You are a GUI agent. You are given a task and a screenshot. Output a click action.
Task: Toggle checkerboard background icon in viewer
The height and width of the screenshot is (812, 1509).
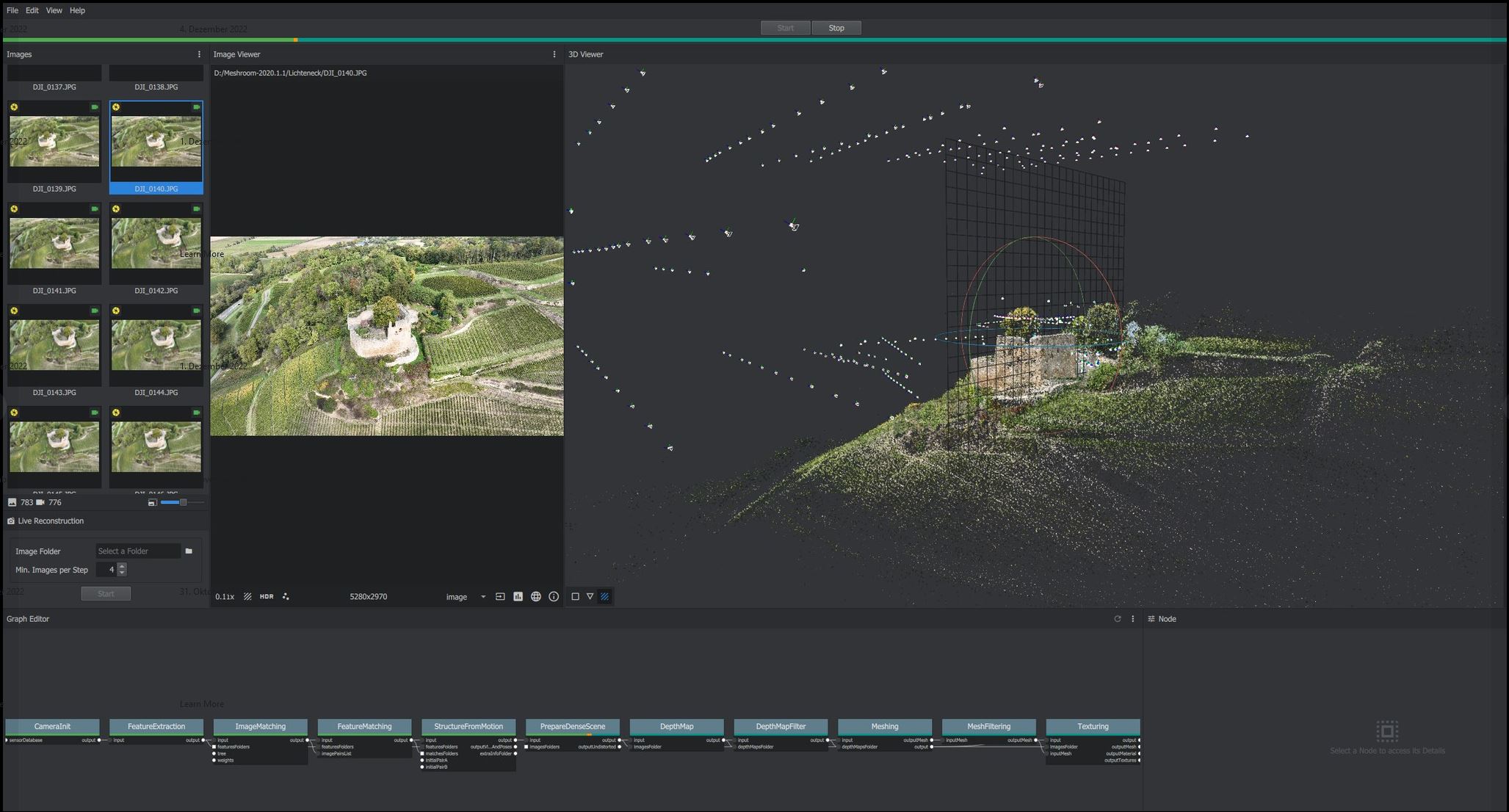pyautogui.click(x=247, y=597)
